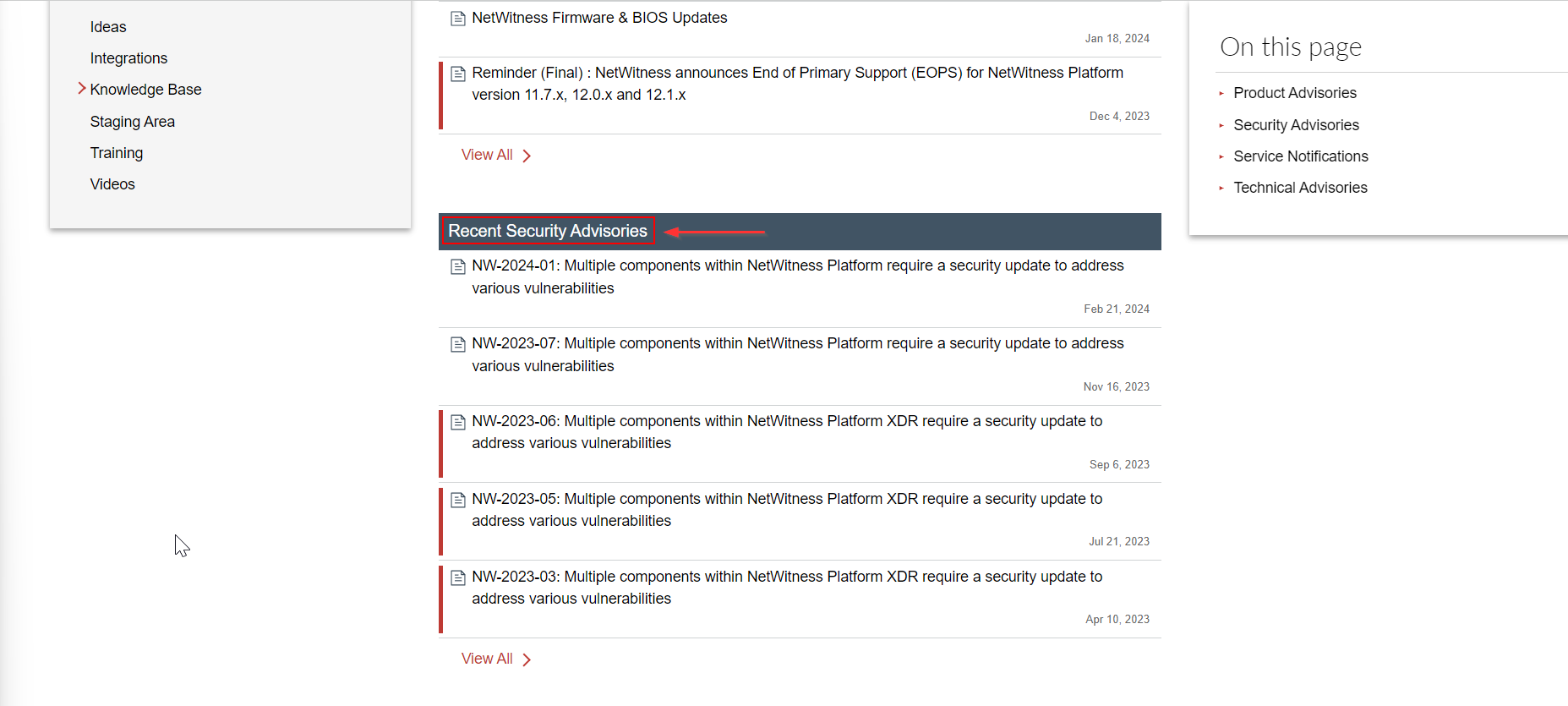Open Ideas in the left navigation
1568x706 pixels.
(x=108, y=27)
